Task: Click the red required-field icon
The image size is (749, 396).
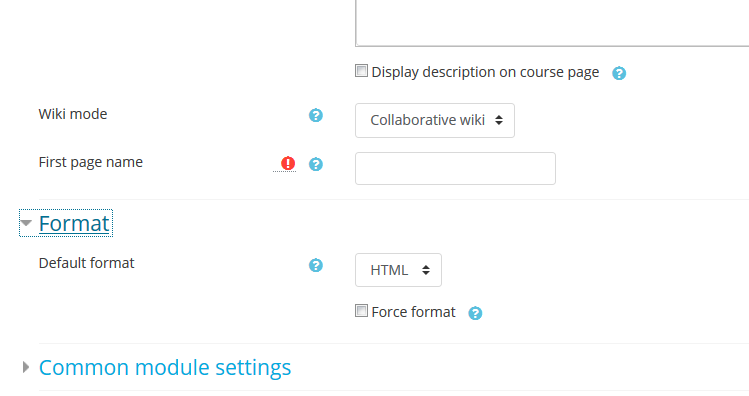Action: coord(288,163)
